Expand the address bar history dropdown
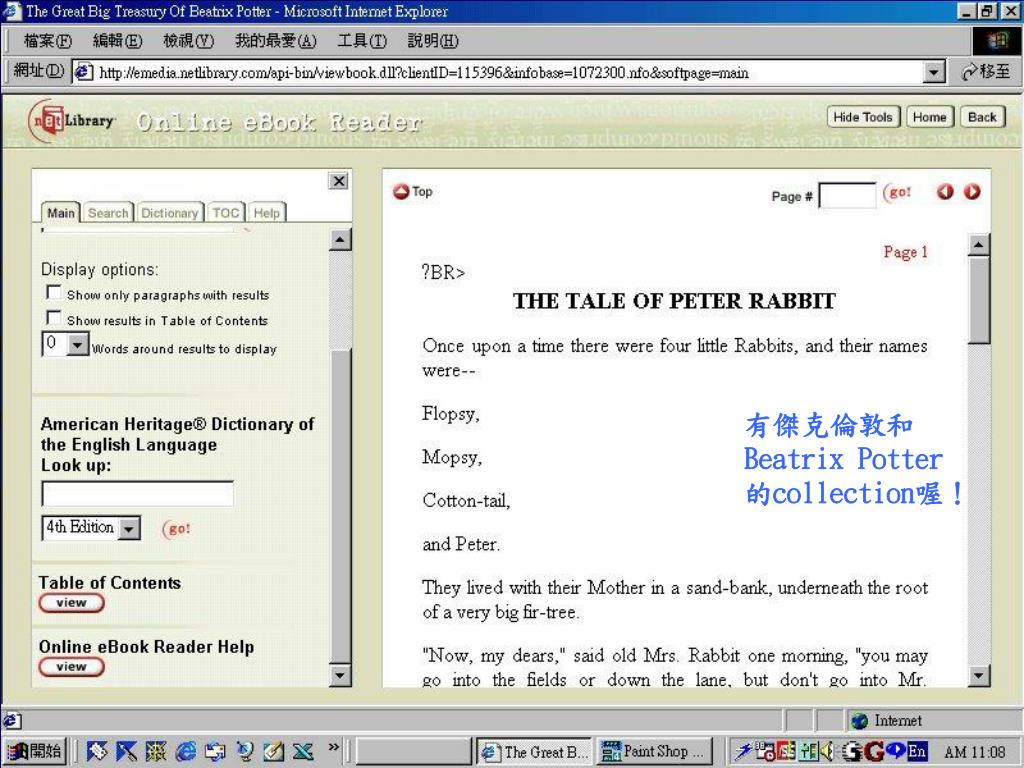The image size is (1024, 768). [x=935, y=72]
